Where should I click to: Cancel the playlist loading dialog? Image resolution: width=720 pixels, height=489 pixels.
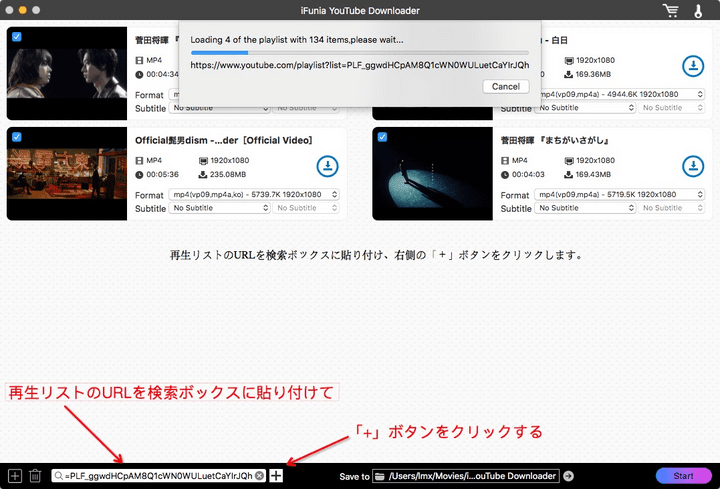(x=506, y=86)
